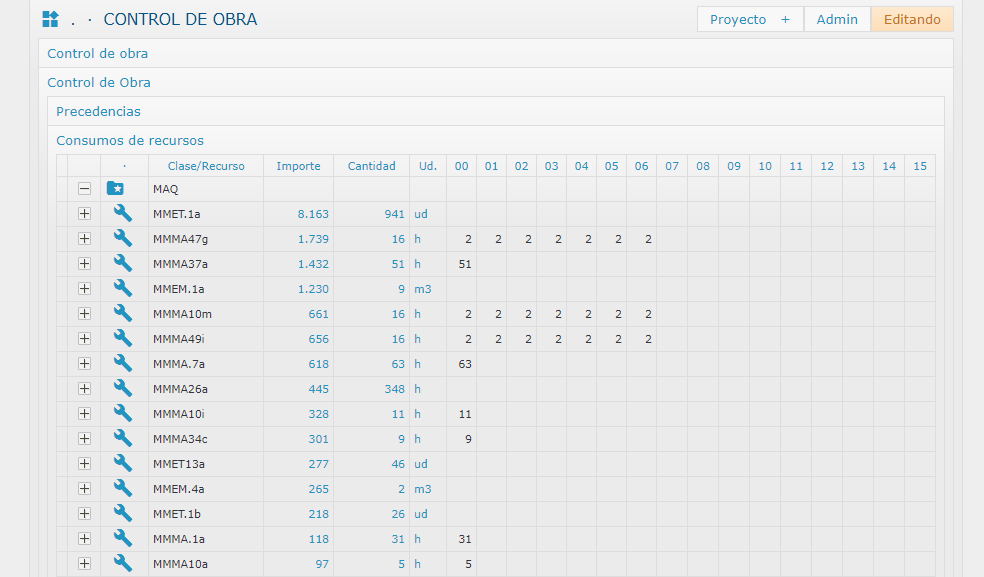Collapse the MAQ group
The image size is (984, 577).
click(85, 189)
